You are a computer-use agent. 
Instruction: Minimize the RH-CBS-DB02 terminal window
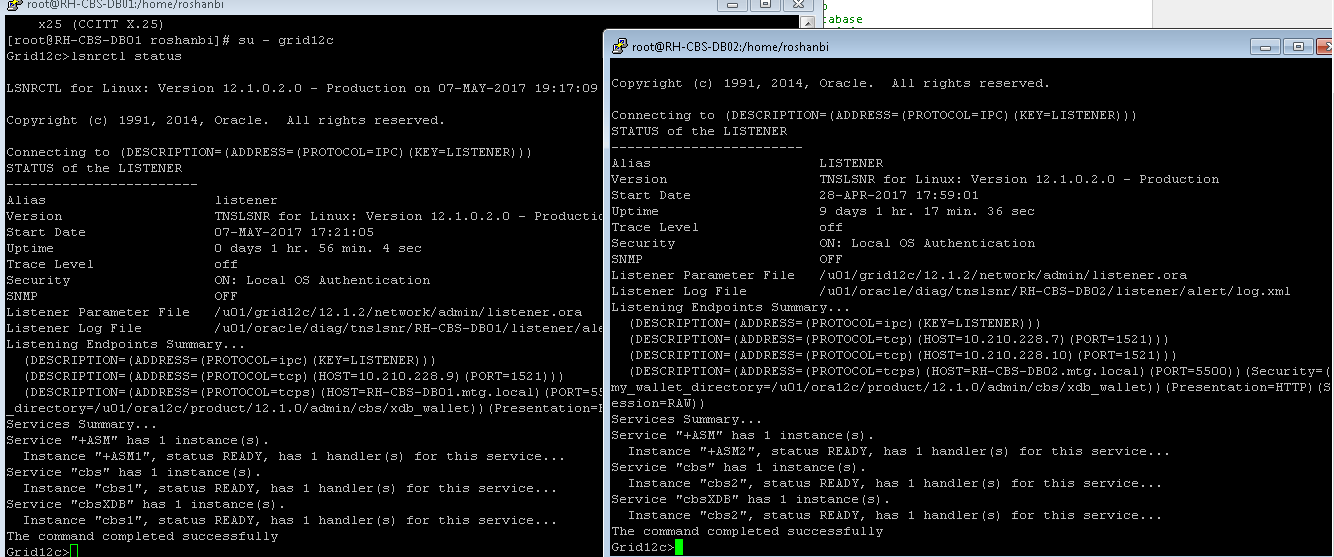(x=1266, y=46)
